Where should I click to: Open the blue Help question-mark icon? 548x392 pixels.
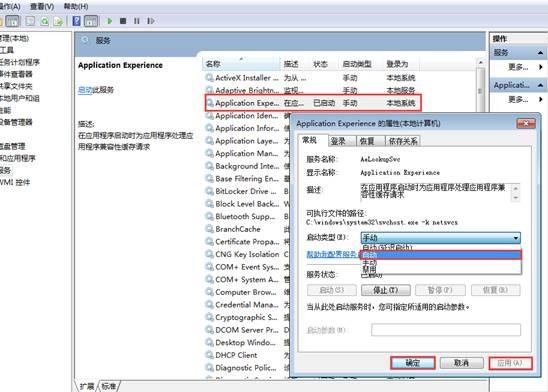pos(76,21)
